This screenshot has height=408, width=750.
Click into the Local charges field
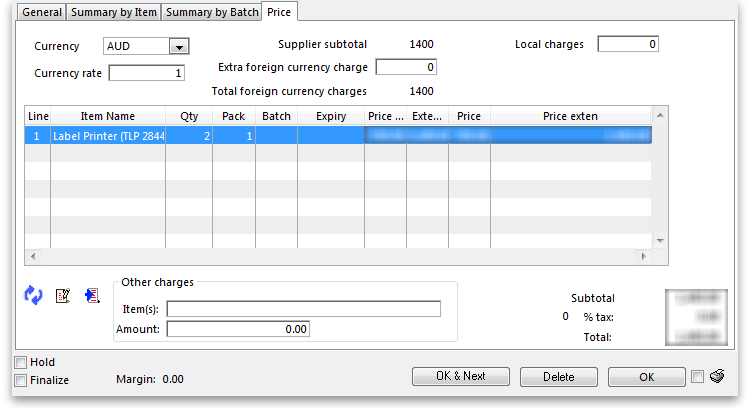coord(628,44)
